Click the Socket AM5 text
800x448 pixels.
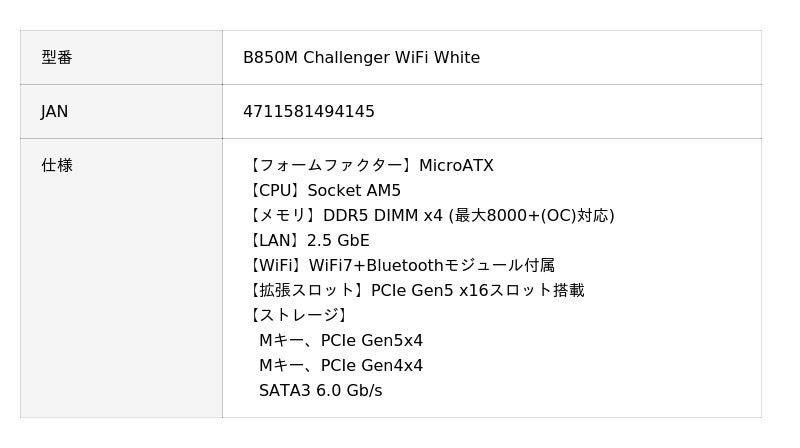(354, 191)
